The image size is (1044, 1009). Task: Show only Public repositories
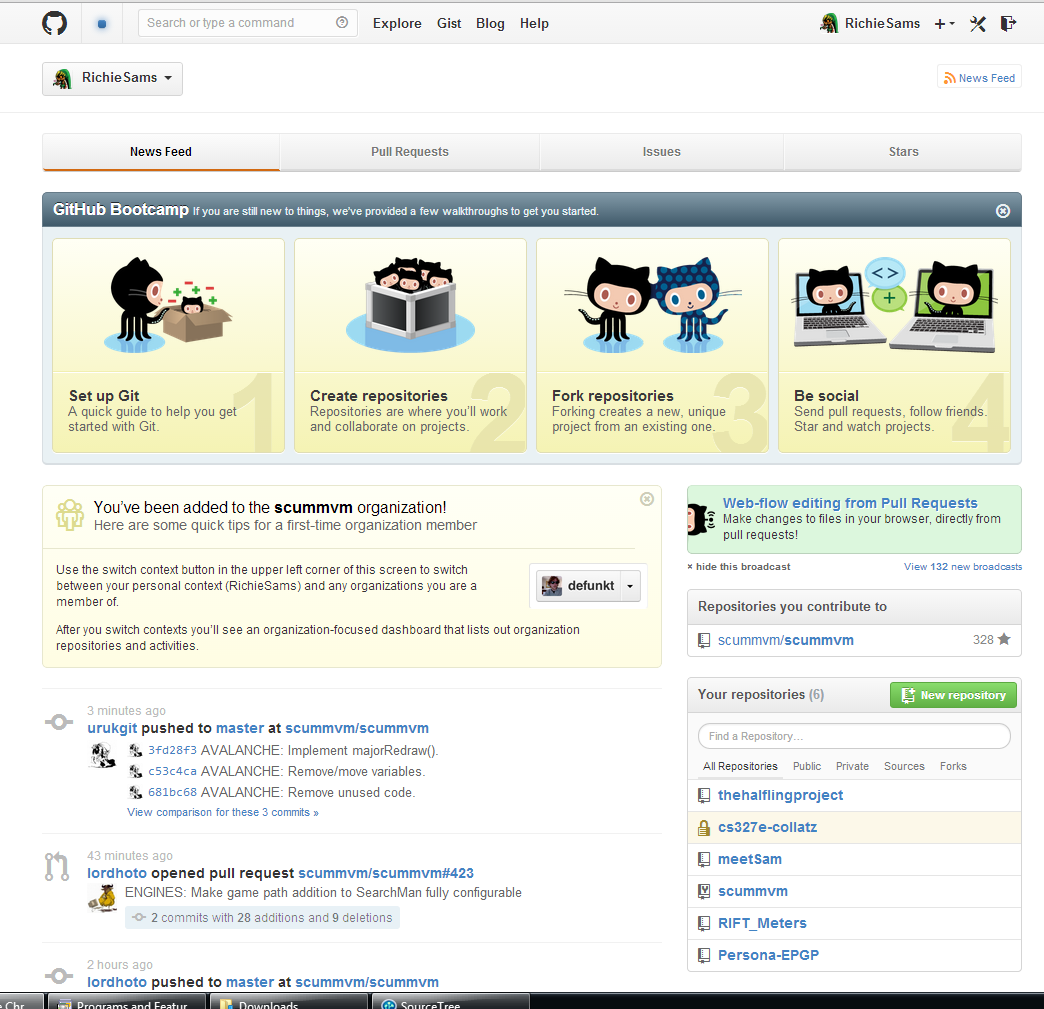point(806,767)
